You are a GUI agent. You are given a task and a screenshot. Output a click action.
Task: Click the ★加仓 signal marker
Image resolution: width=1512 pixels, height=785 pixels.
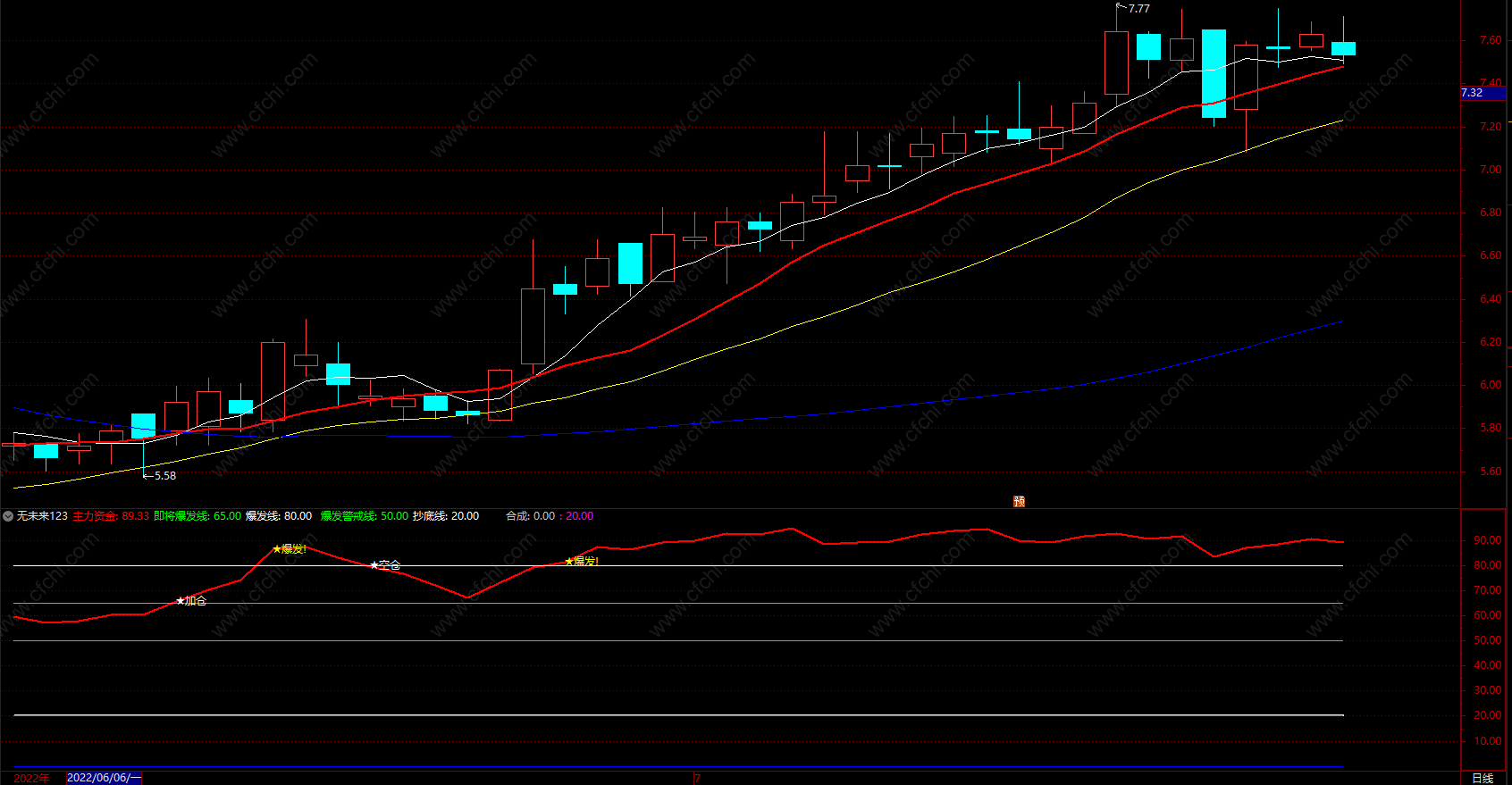[x=191, y=601]
